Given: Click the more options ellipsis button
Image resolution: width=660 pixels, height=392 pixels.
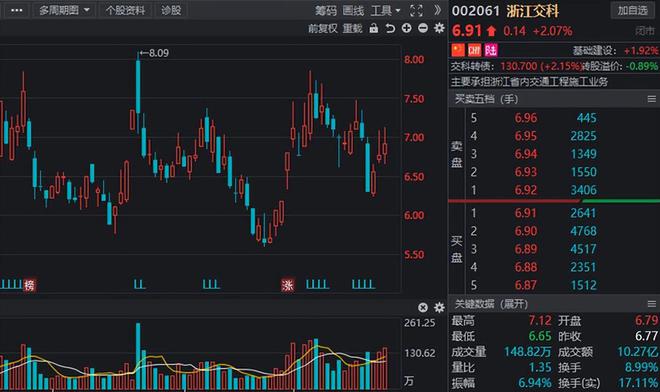Looking at the screenshot, I should (x=16, y=10).
